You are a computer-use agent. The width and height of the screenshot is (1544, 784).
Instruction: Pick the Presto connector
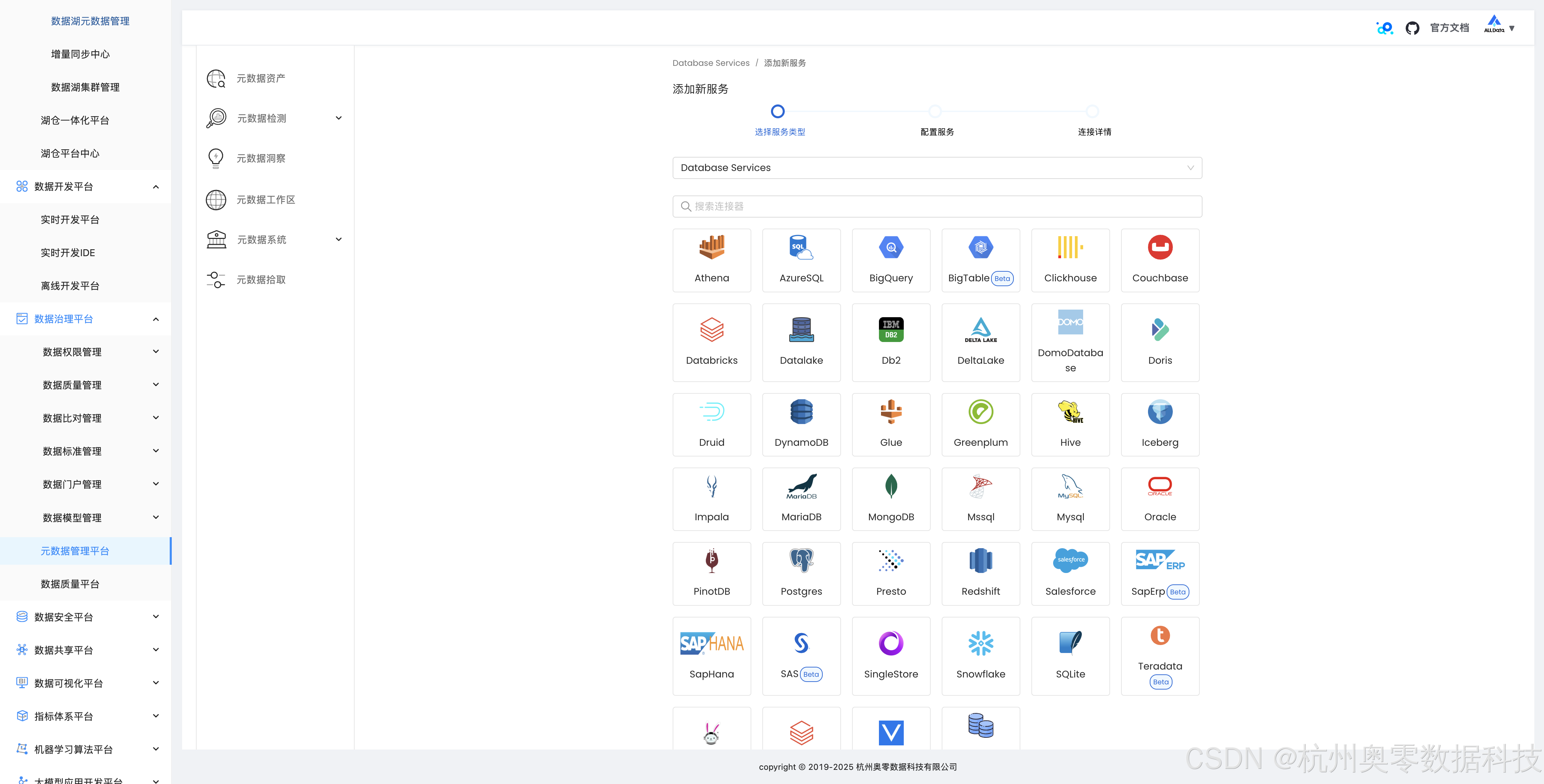[x=891, y=574]
